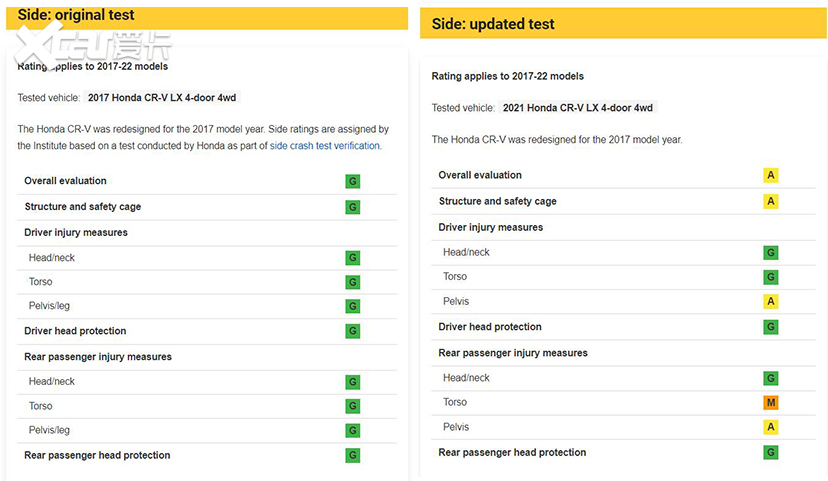Viewport: 828px width, 481px height.
Task: Open the side crash test verification link
Action: coord(325,146)
